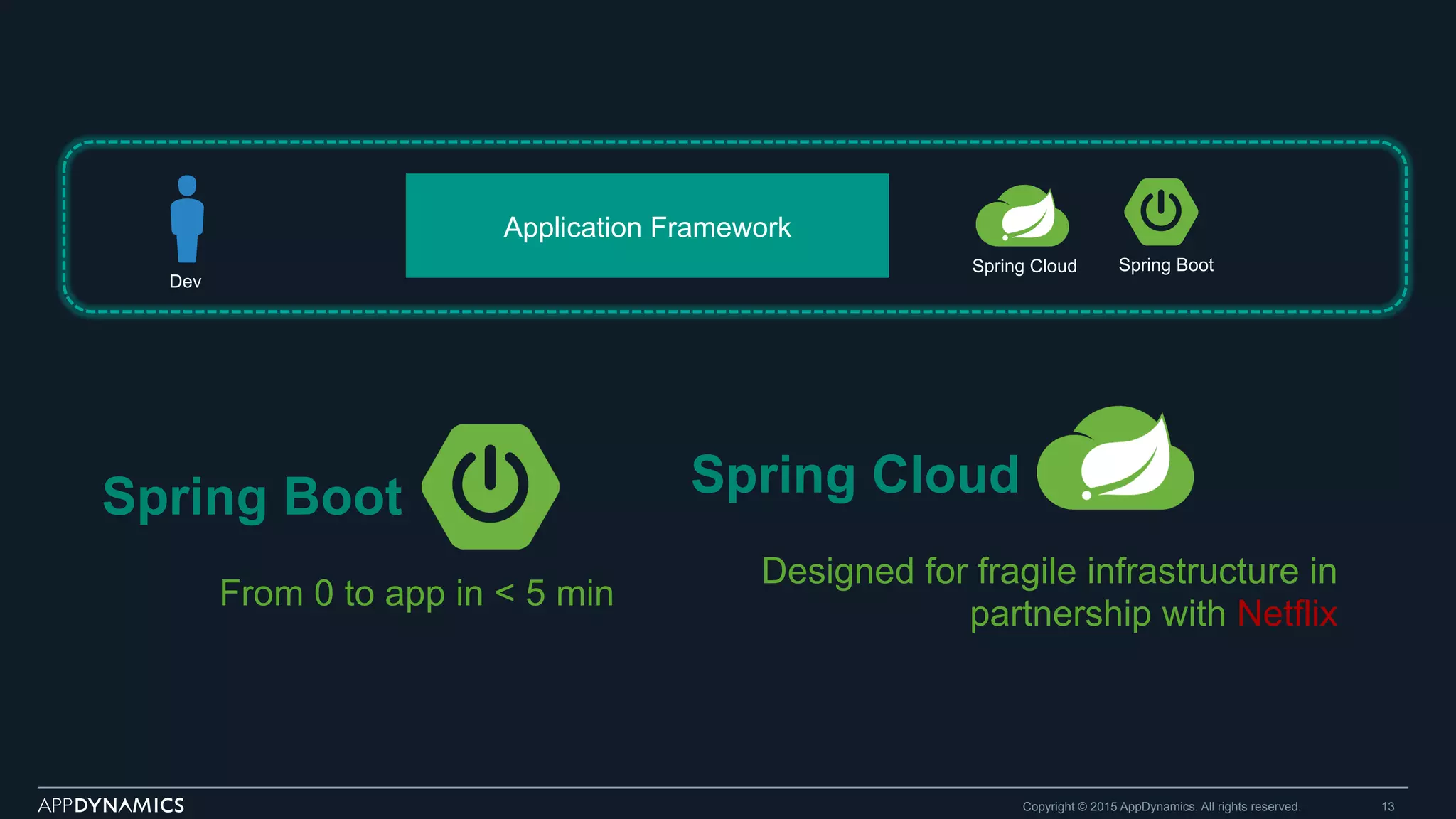The image size is (1456, 819).
Task: Click the small 'Spring Cloud' caption
Action: [x=1024, y=267]
